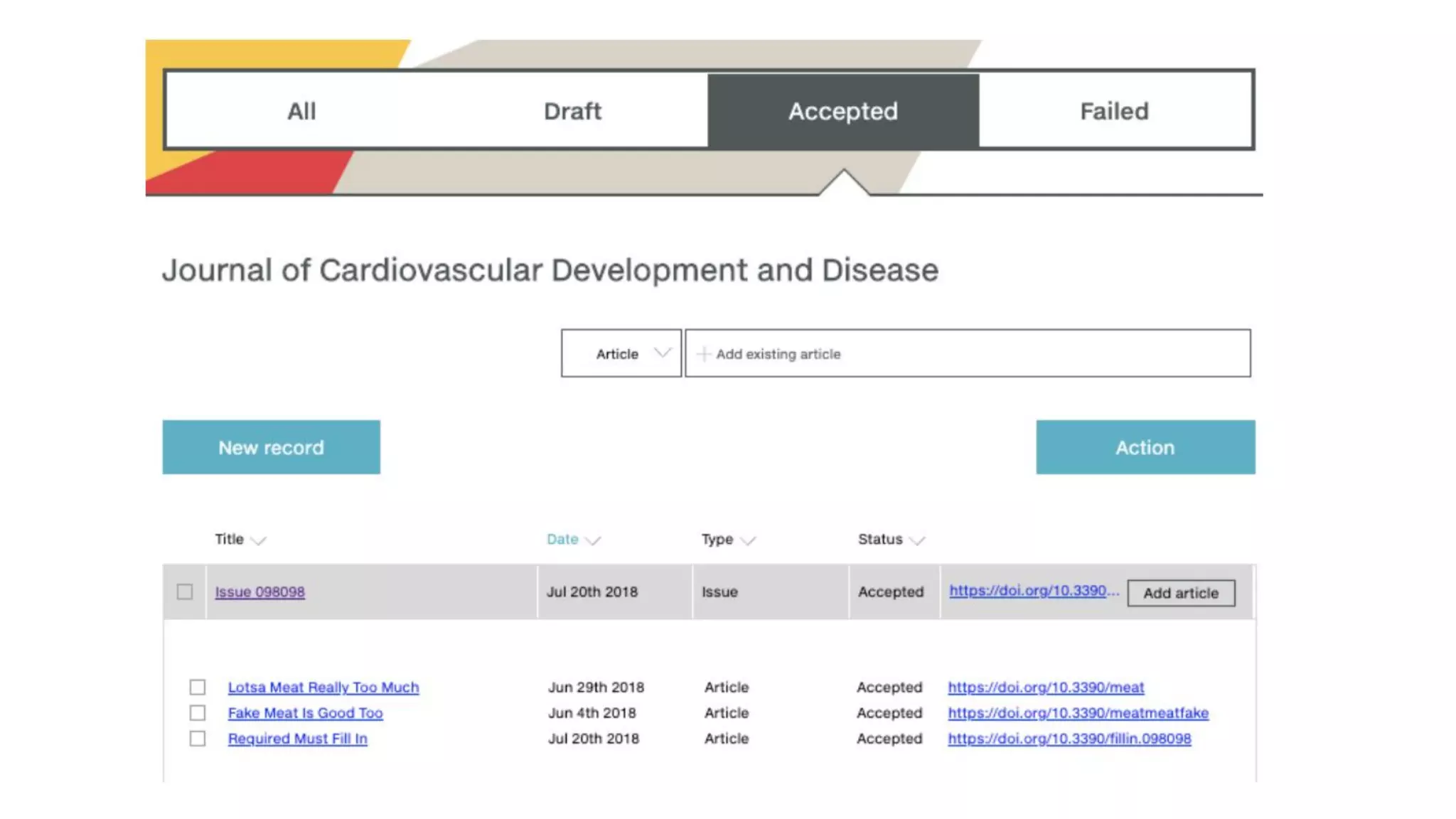Viewport: 1456px width, 819px height.
Task: Click the Add existing article field
Action: click(967, 353)
